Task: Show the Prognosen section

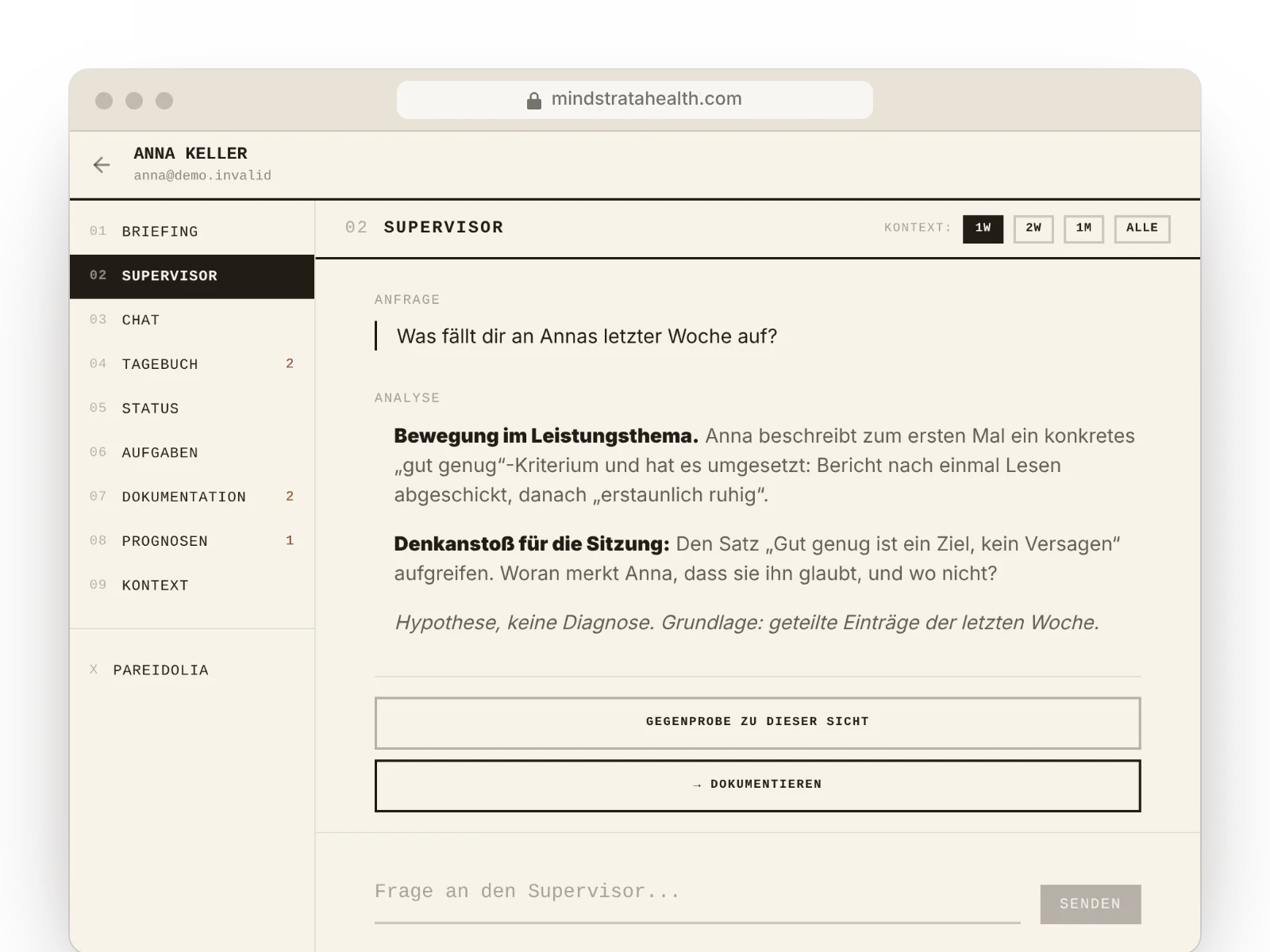Action: pos(192,541)
